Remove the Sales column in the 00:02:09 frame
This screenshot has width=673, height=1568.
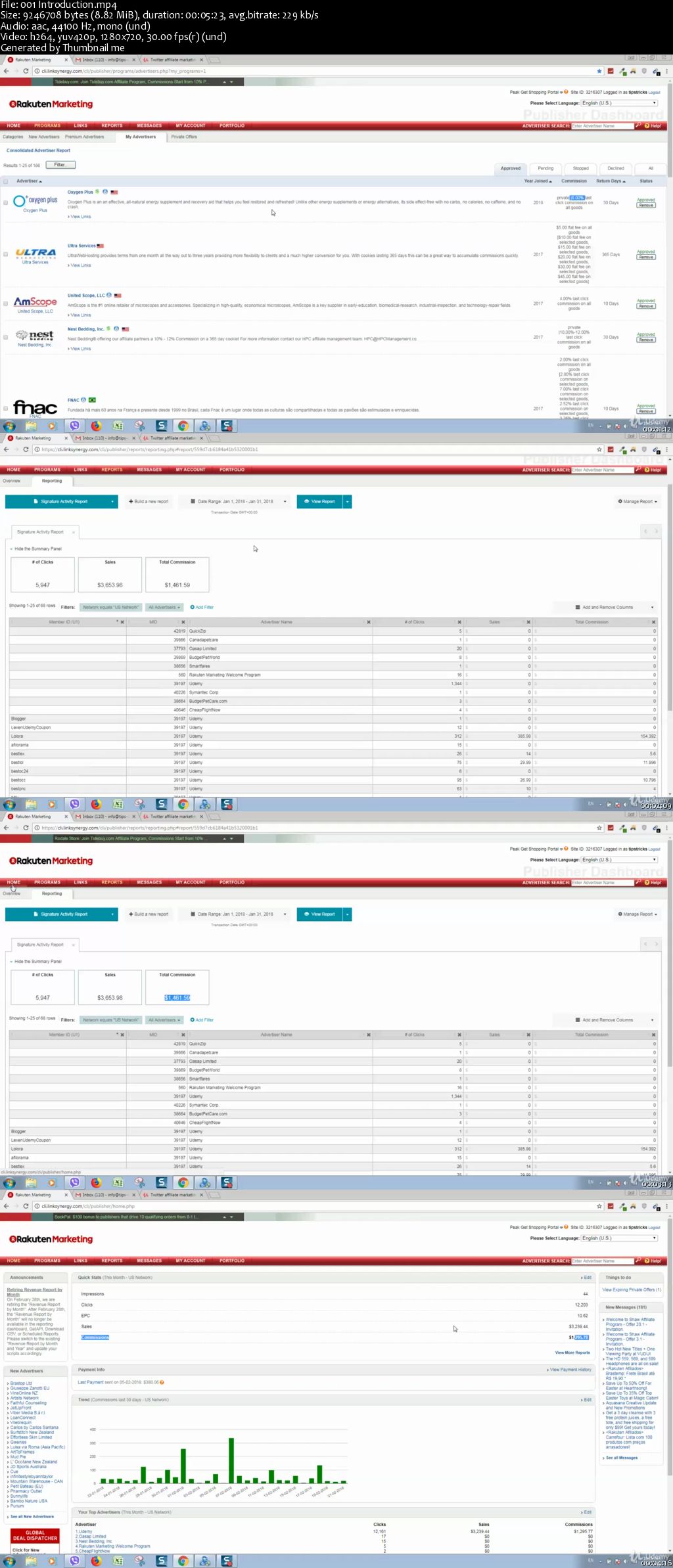click(x=528, y=622)
